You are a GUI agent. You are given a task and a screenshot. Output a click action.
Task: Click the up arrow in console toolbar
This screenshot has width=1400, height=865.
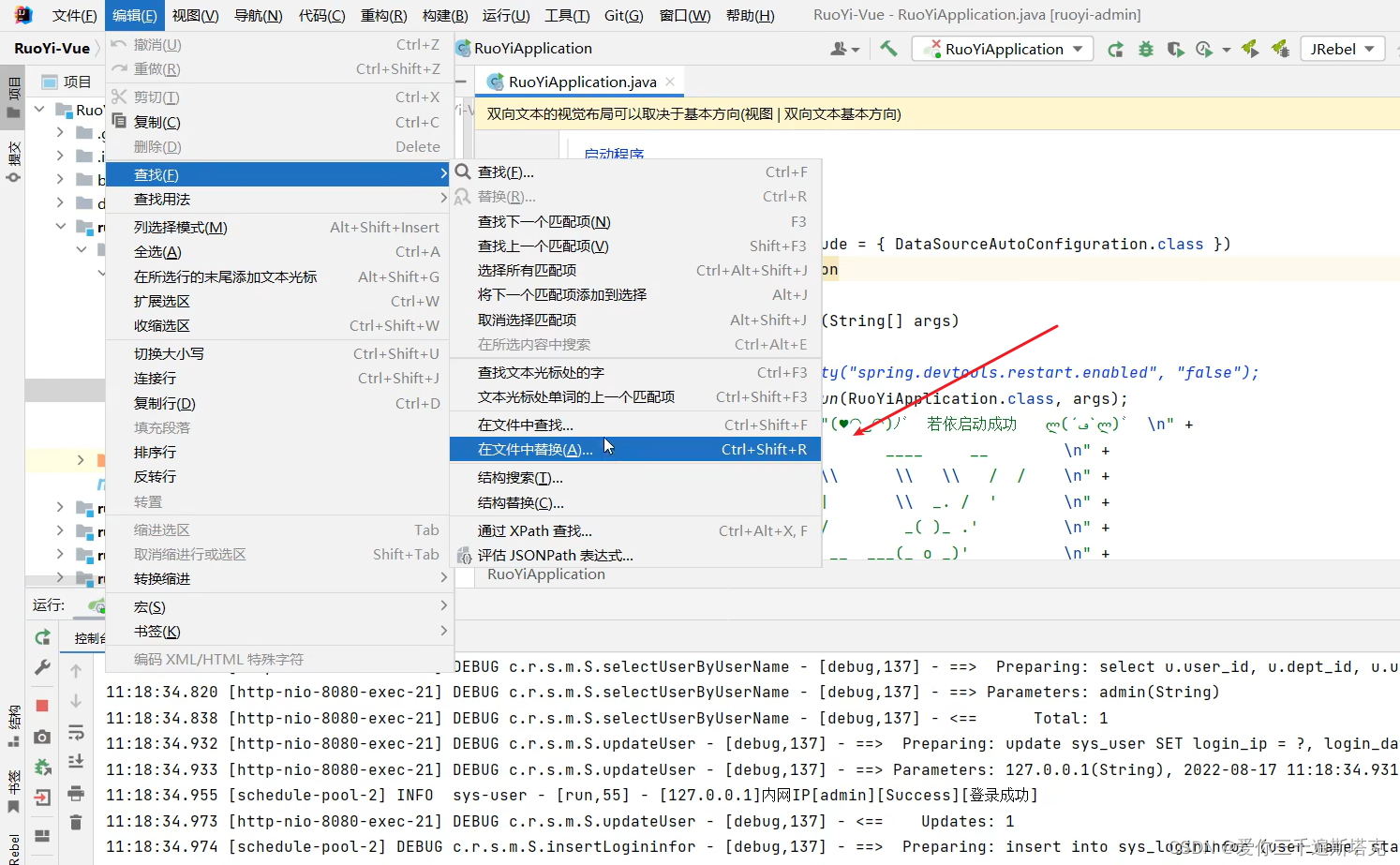coord(76,670)
